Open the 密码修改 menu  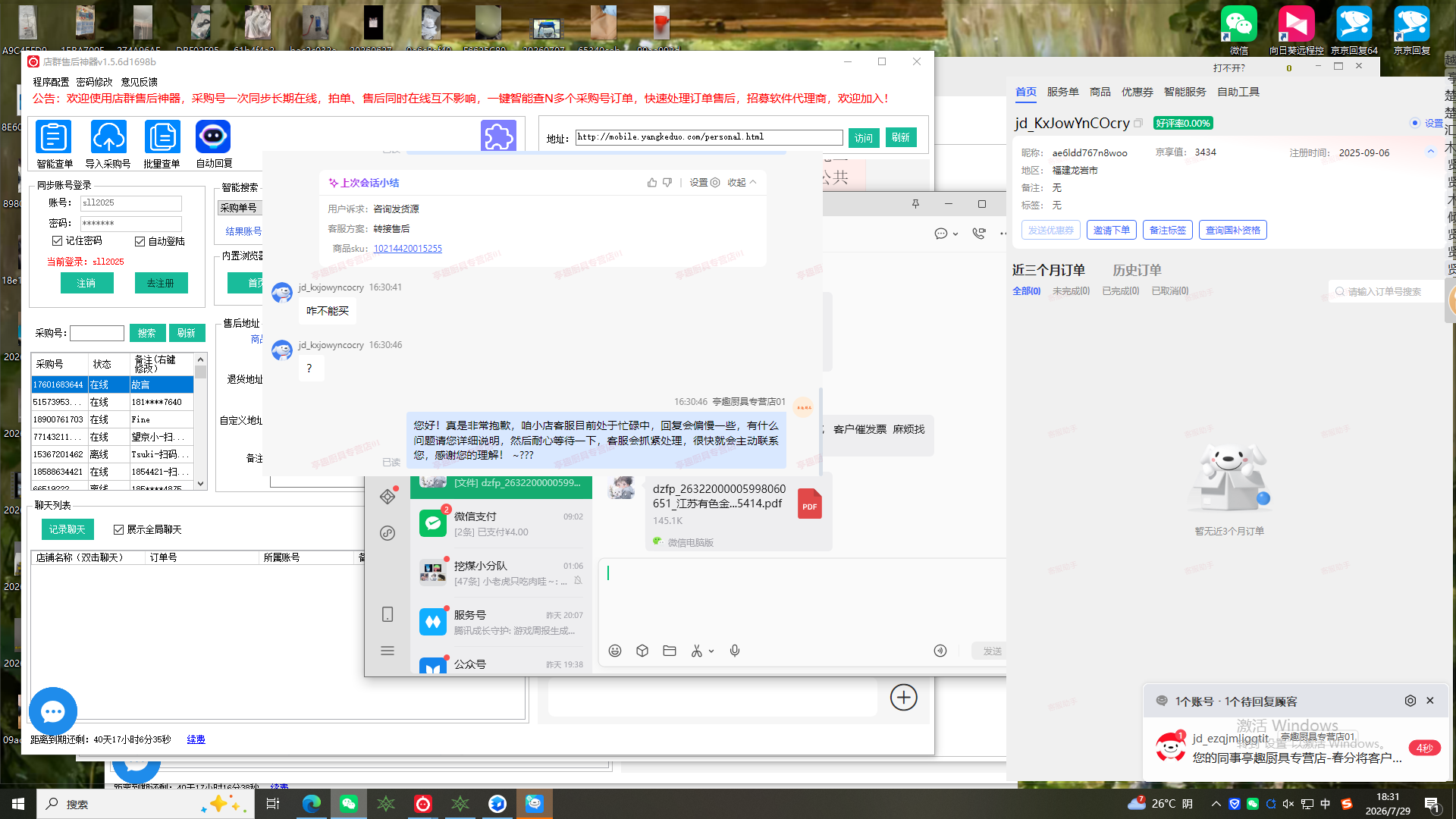pos(94,82)
